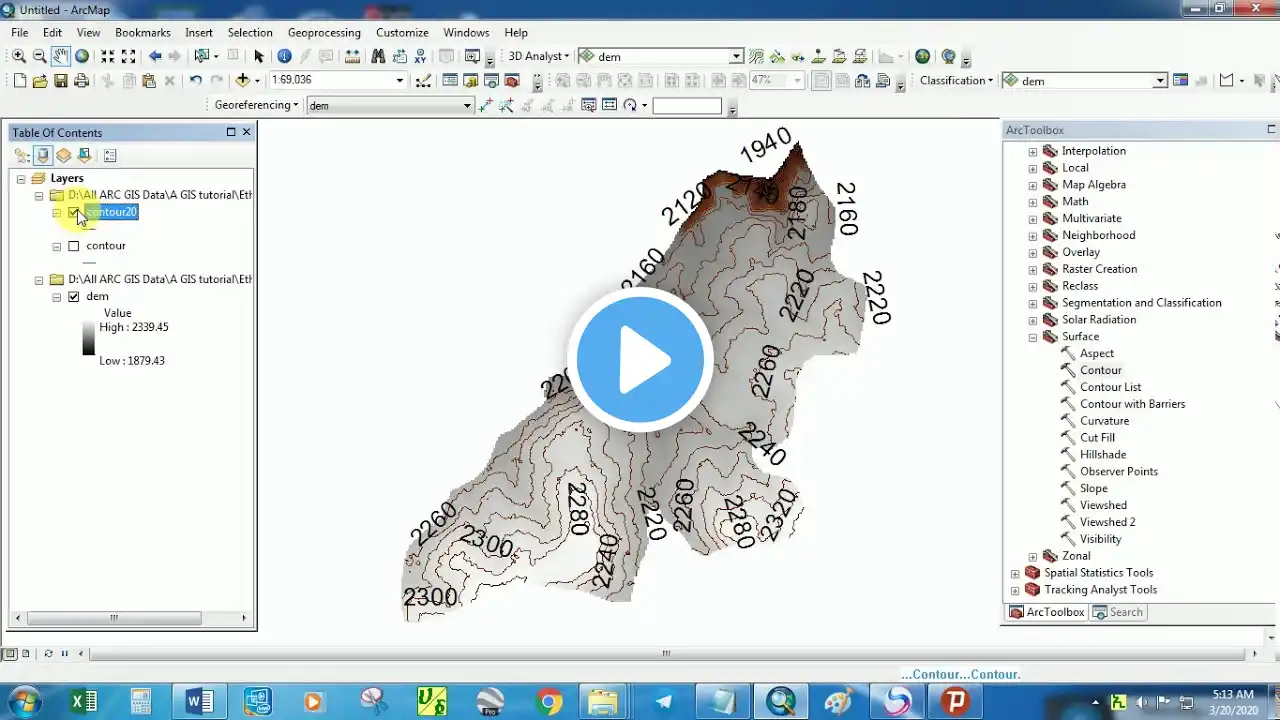Viewport: 1280px width, 720px height.
Task: Select Add Control Points georeferencing tool
Action: click(x=486, y=105)
